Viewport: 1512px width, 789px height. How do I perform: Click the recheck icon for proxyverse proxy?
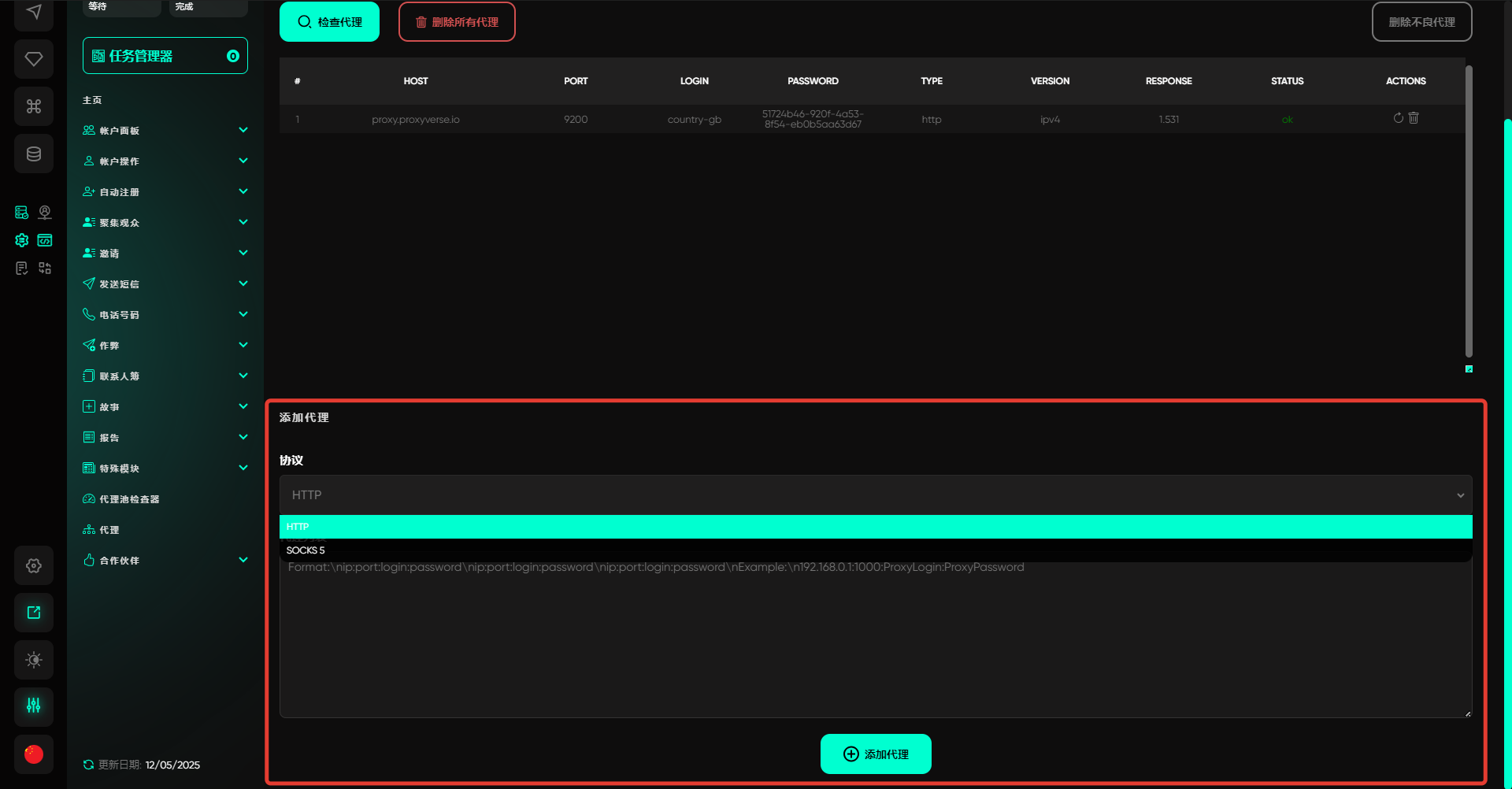point(1398,118)
